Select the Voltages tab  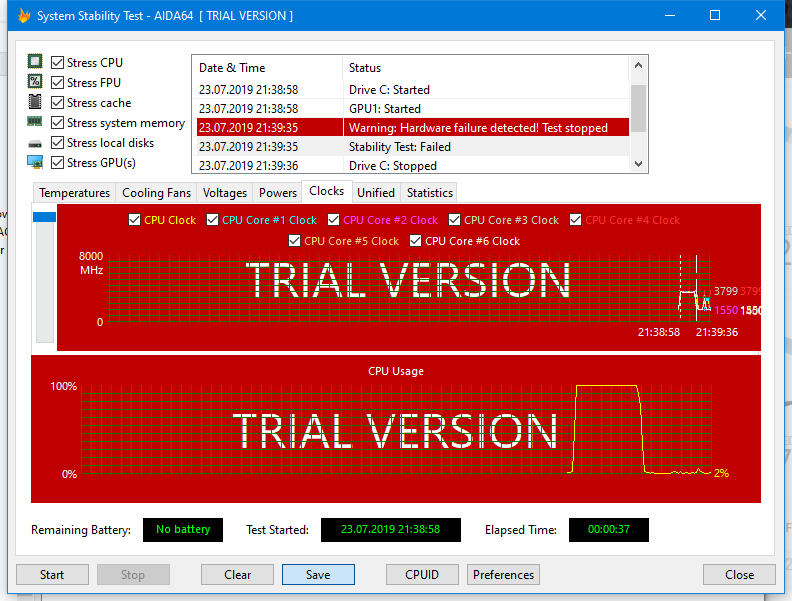[225, 193]
